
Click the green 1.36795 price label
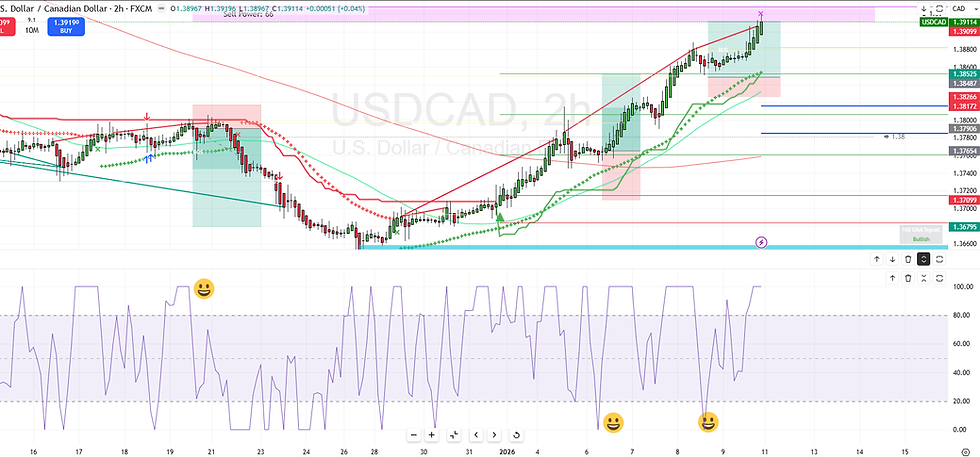(963, 226)
